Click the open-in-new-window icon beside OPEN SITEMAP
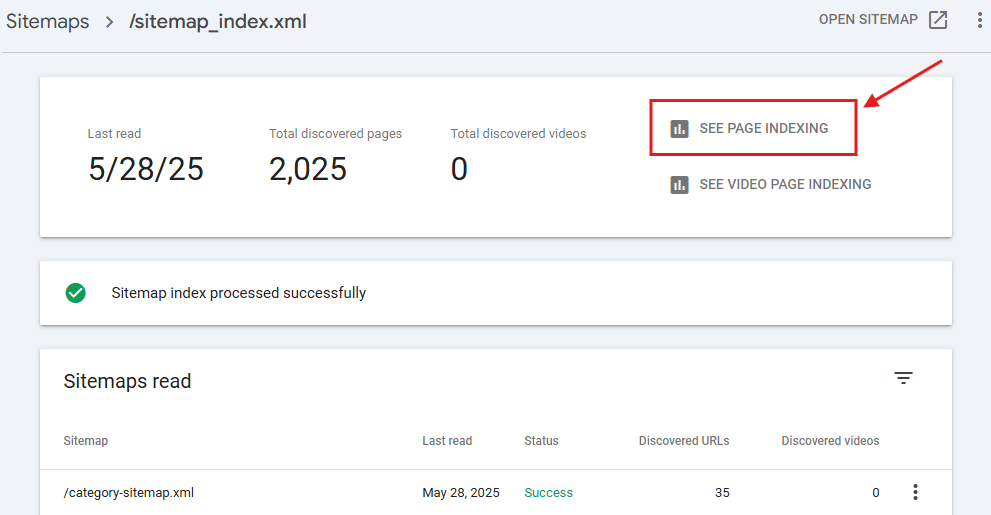 [x=937, y=20]
